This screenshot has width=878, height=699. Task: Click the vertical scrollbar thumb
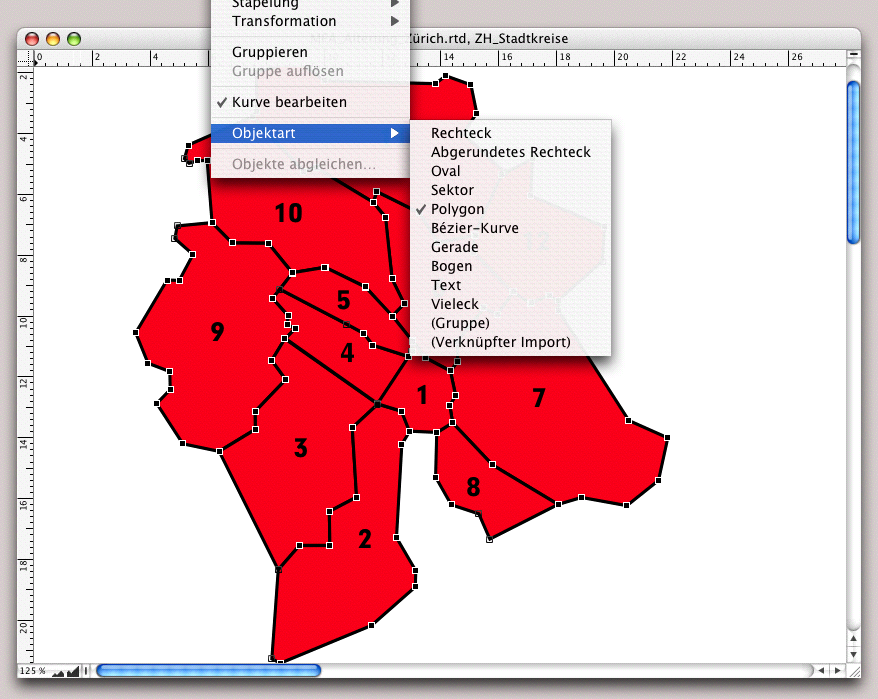[x=853, y=160]
